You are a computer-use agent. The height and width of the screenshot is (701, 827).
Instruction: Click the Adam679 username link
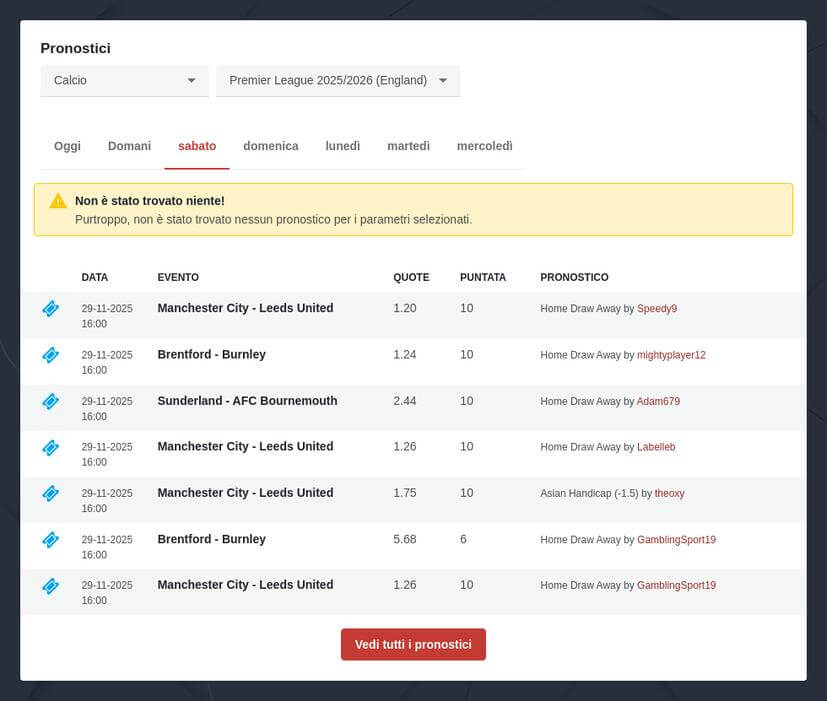click(658, 401)
